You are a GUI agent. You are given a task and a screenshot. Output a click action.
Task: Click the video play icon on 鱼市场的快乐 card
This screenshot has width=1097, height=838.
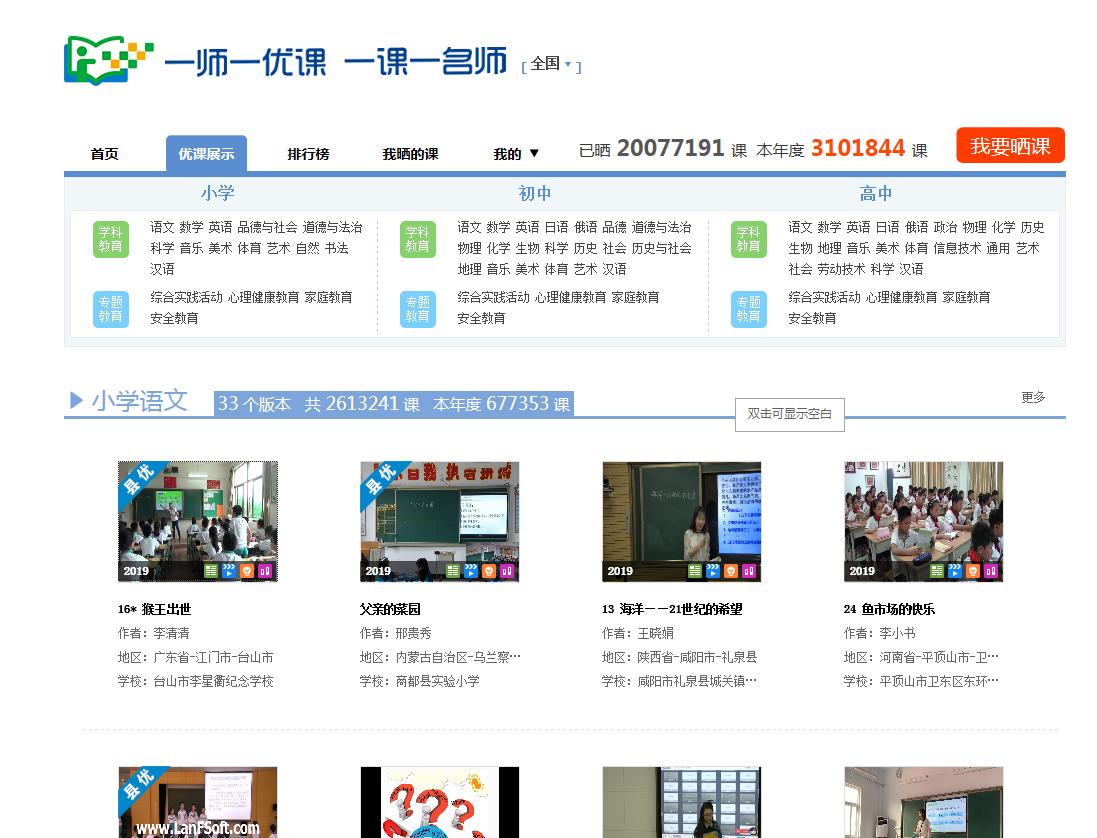point(955,571)
